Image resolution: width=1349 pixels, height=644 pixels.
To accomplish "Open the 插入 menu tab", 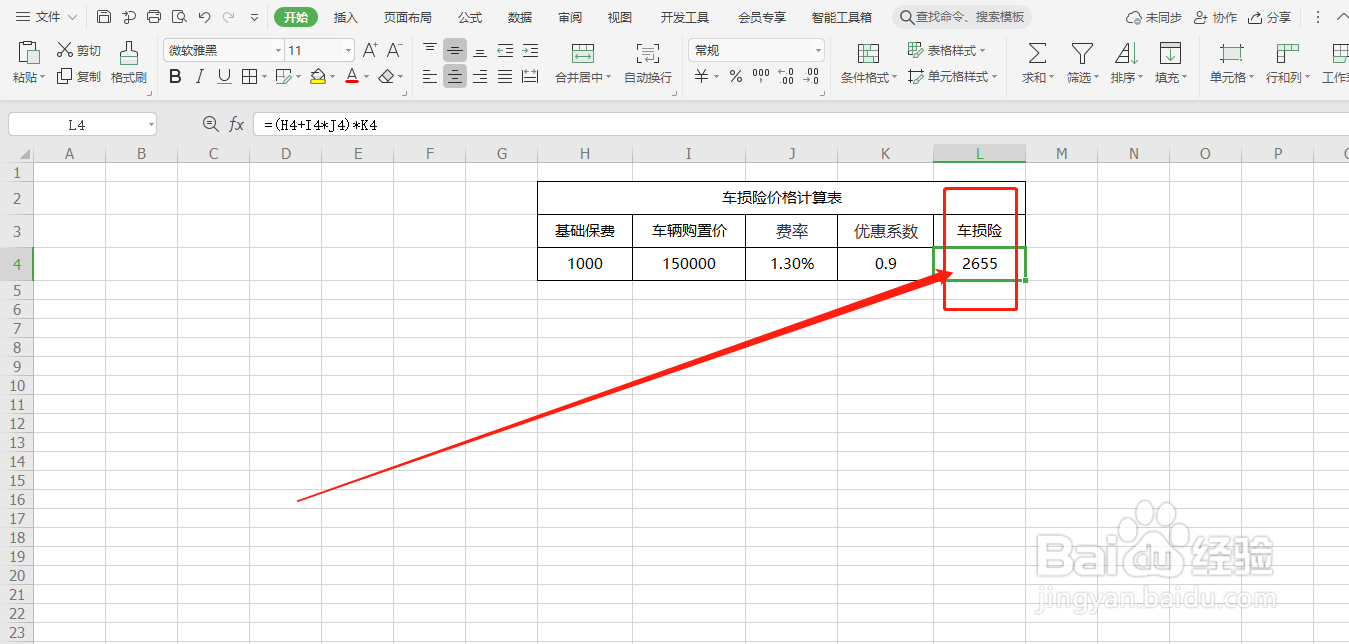I will 345,16.
